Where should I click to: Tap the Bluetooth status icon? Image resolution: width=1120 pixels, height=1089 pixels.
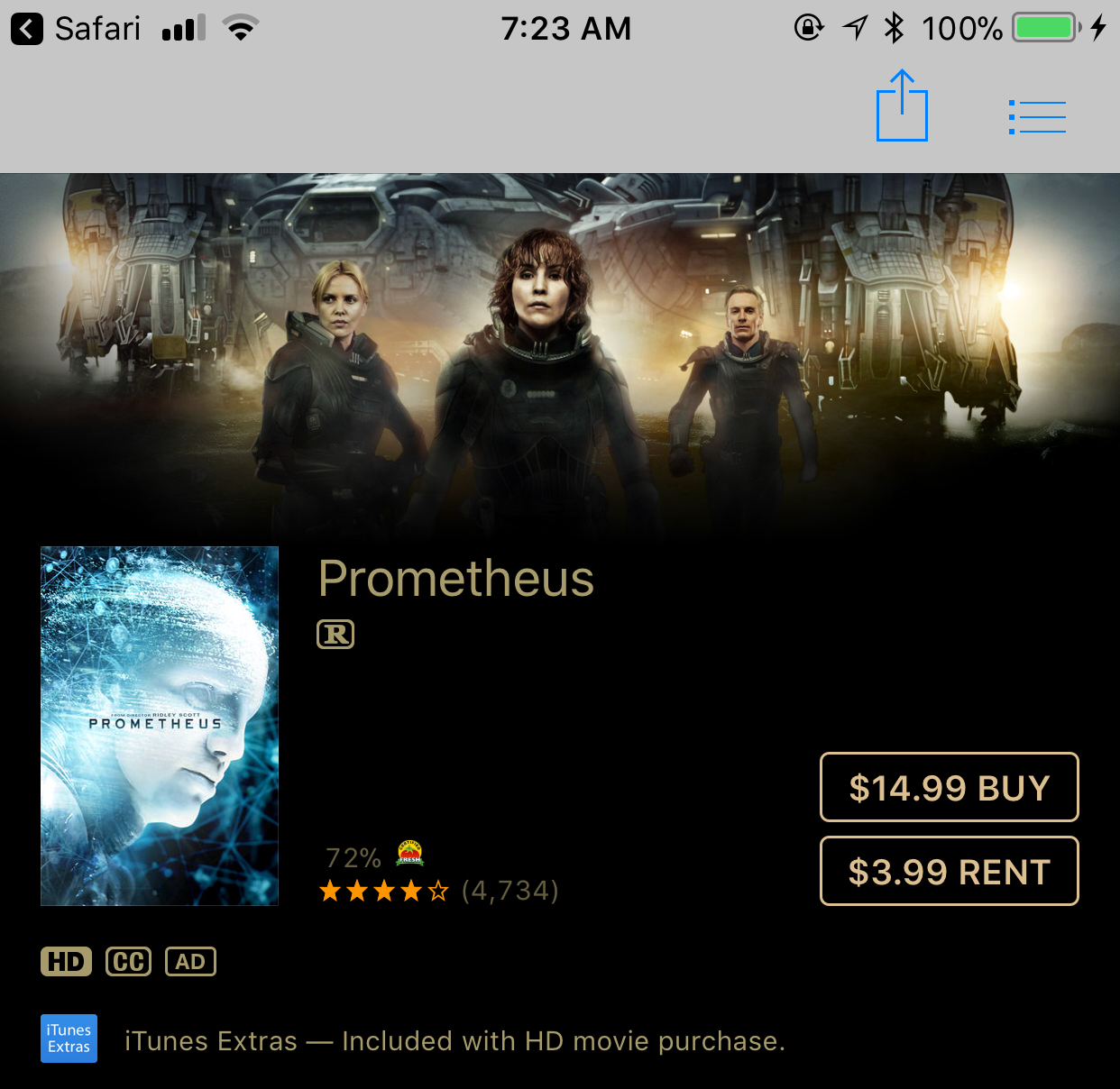pyautogui.click(x=894, y=28)
